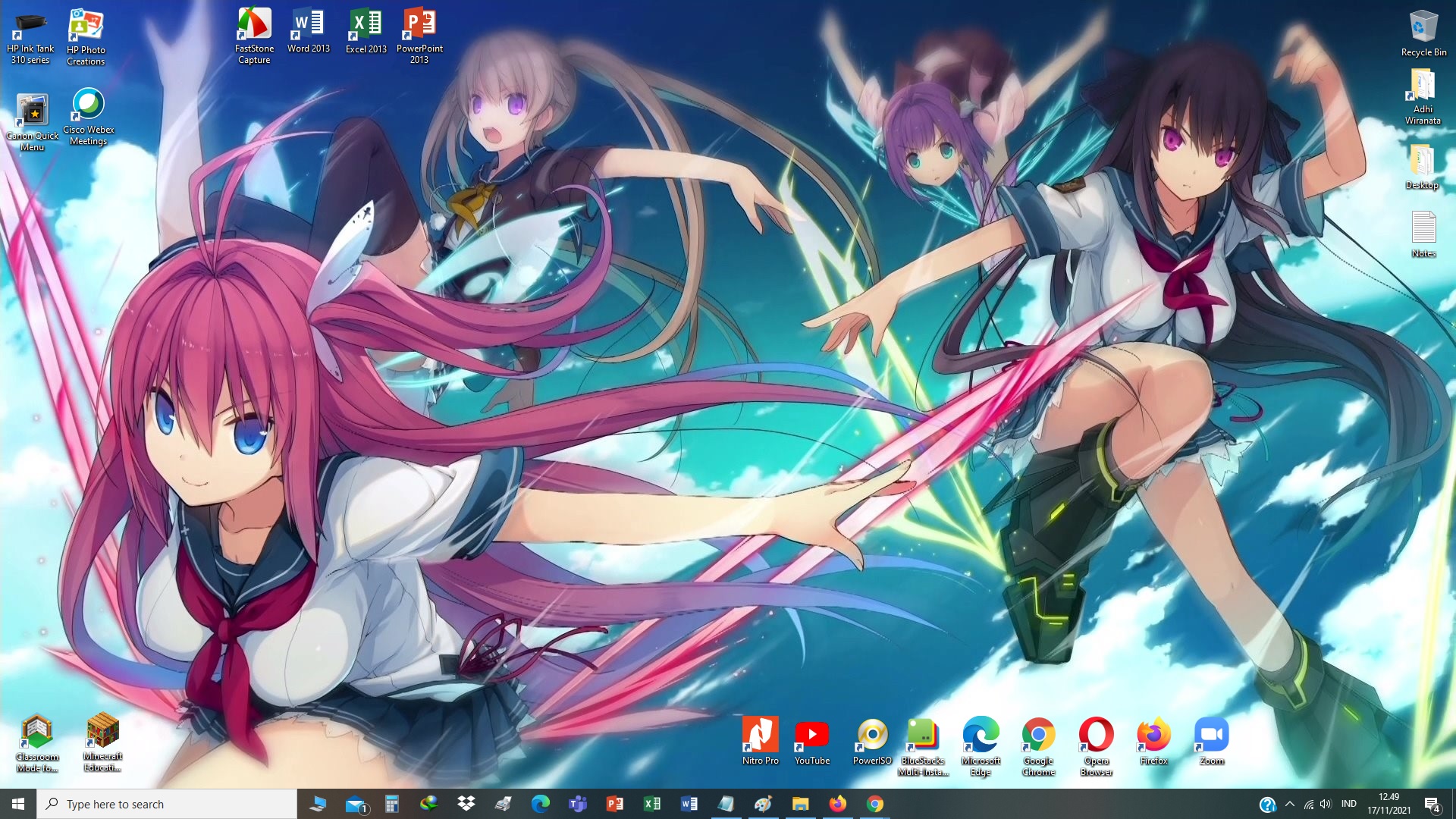Change IND input language
1456x819 pixels.
(1349, 804)
